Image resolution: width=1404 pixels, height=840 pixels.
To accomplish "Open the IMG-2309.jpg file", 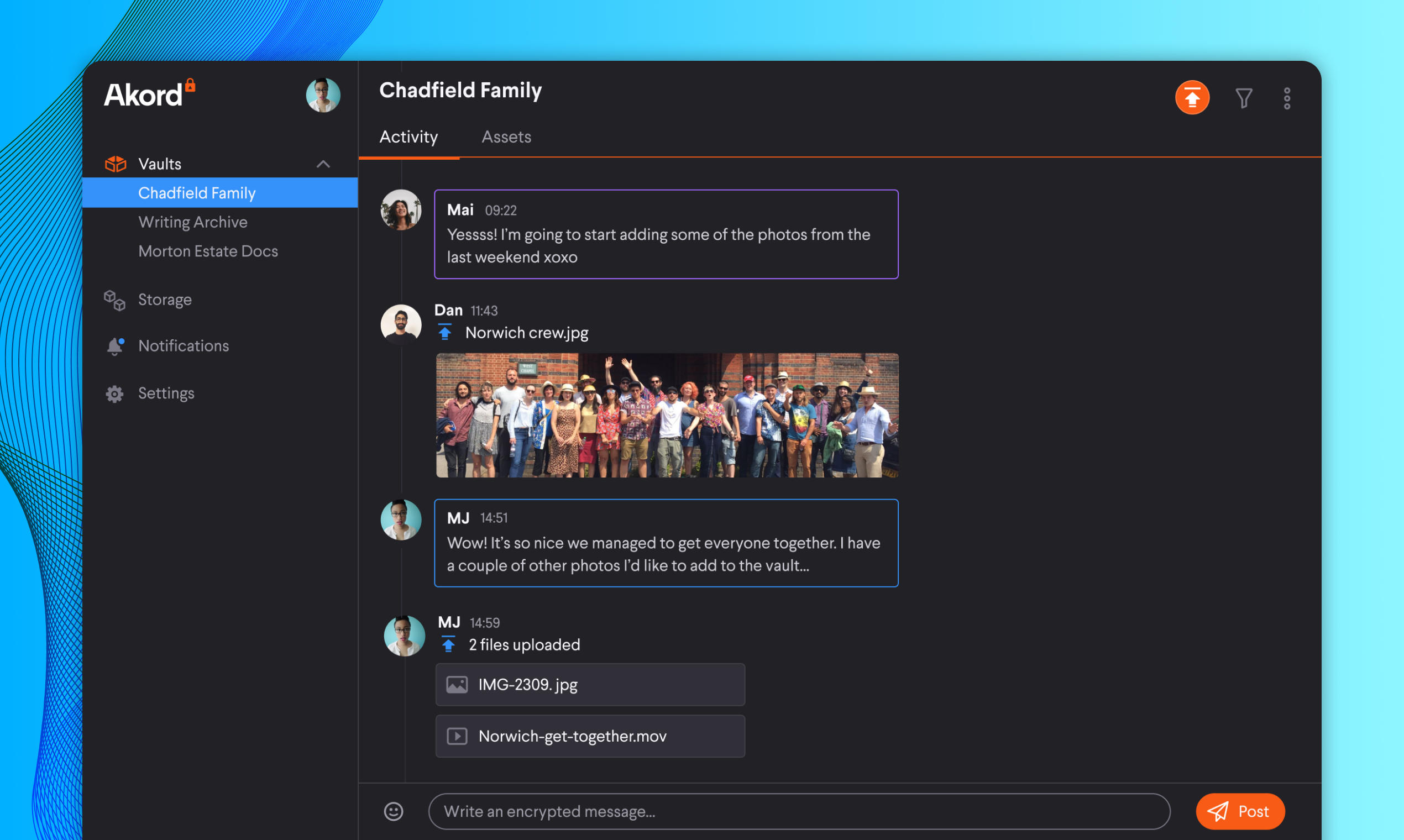I will point(589,684).
